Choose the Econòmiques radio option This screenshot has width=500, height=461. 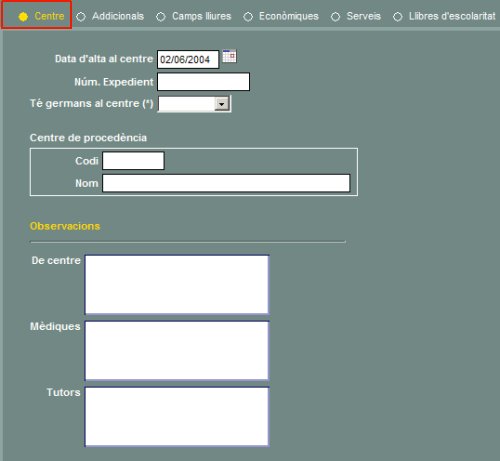[x=248, y=17]
